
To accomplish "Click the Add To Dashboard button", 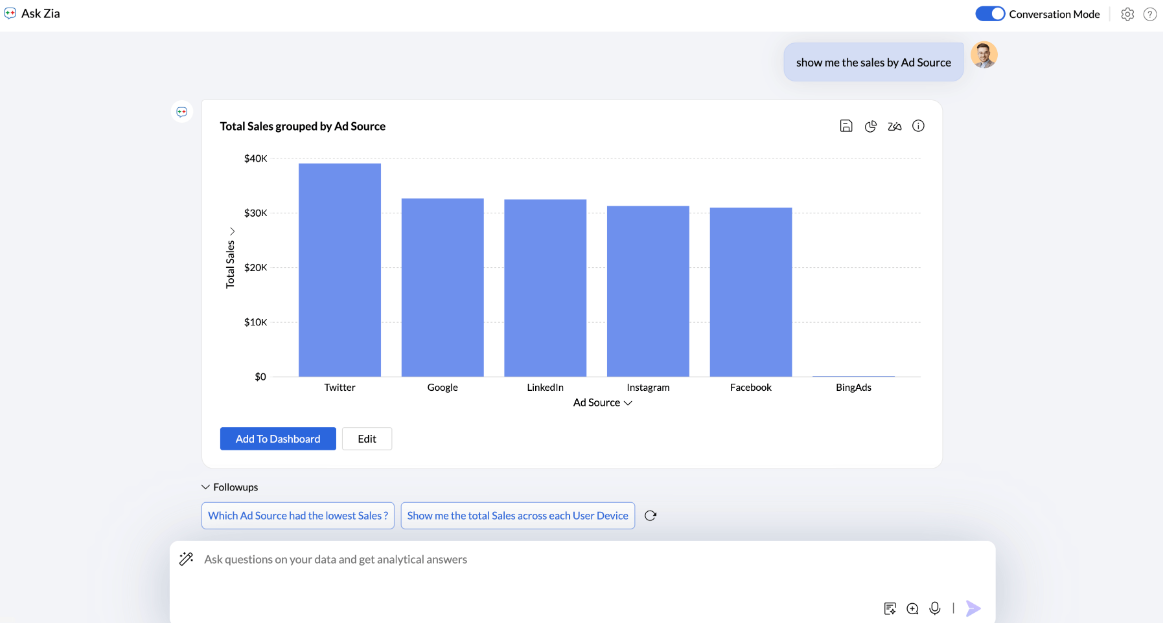I will point(278,439).
